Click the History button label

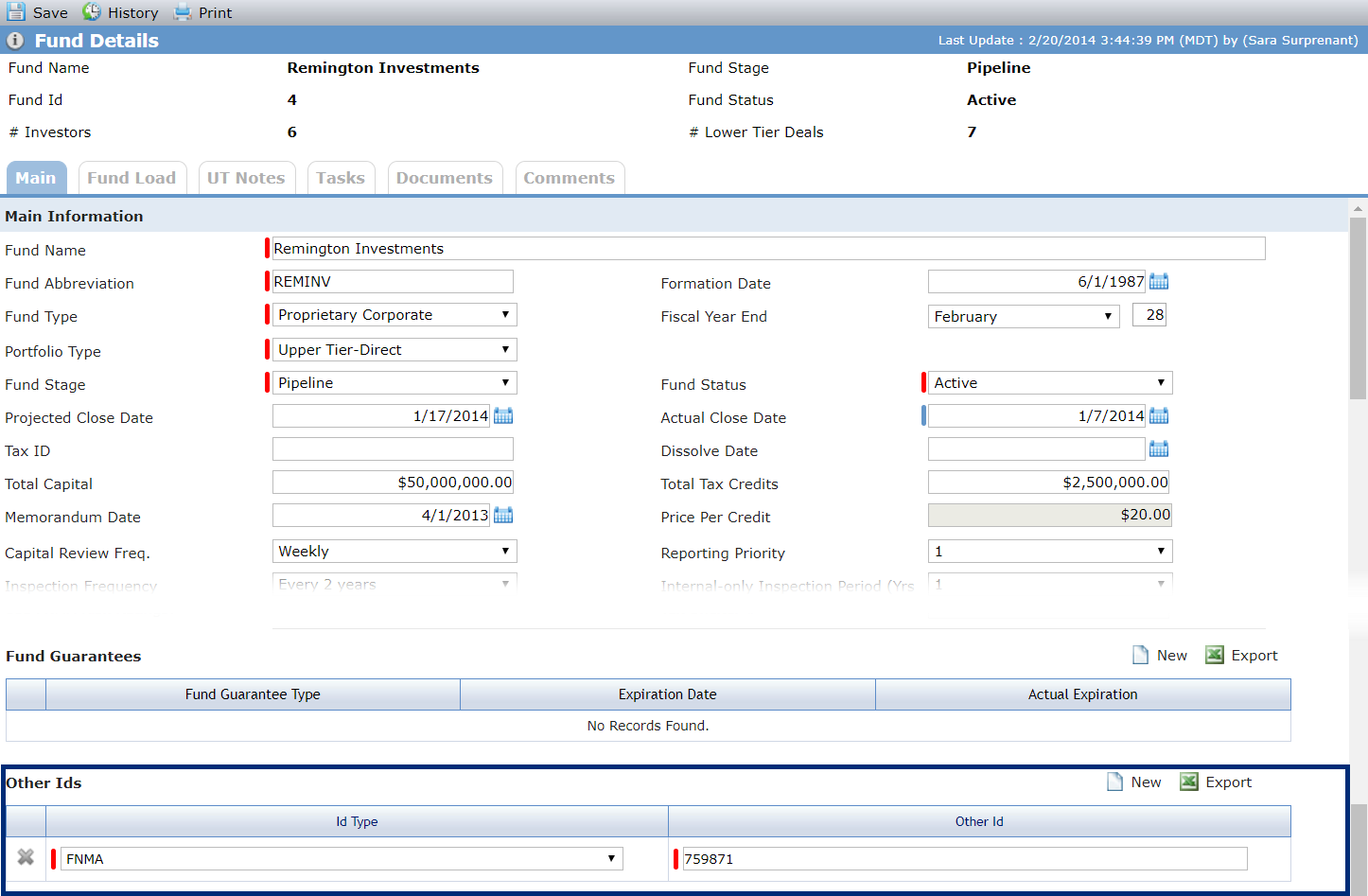click(133, 13)
